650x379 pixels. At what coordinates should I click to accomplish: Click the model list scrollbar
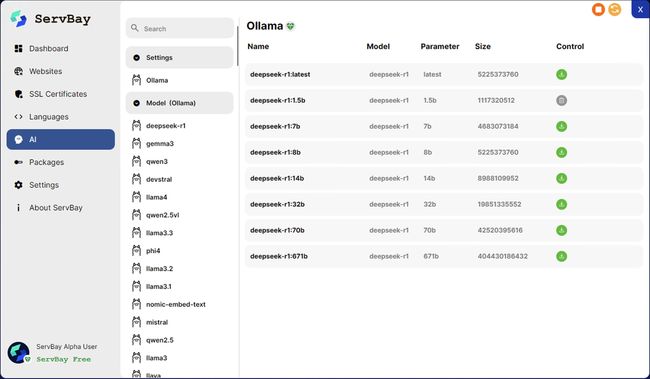click(x=238, y=46)
